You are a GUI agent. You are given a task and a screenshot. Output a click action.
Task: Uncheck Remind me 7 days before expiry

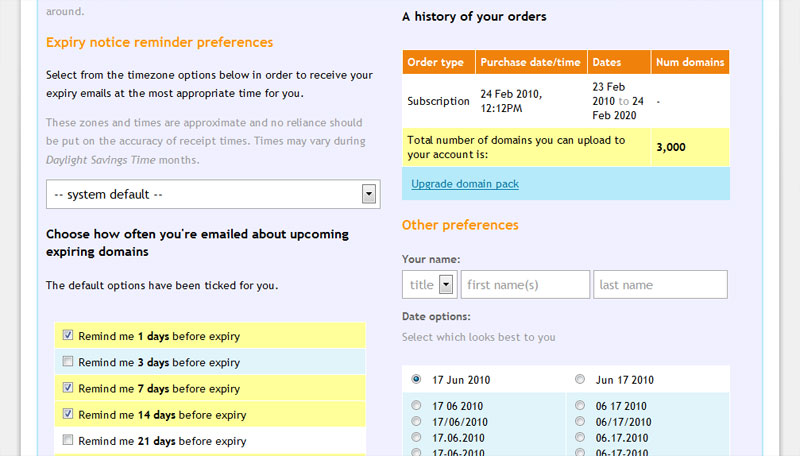pyautogui.click(x=68, y=388)
